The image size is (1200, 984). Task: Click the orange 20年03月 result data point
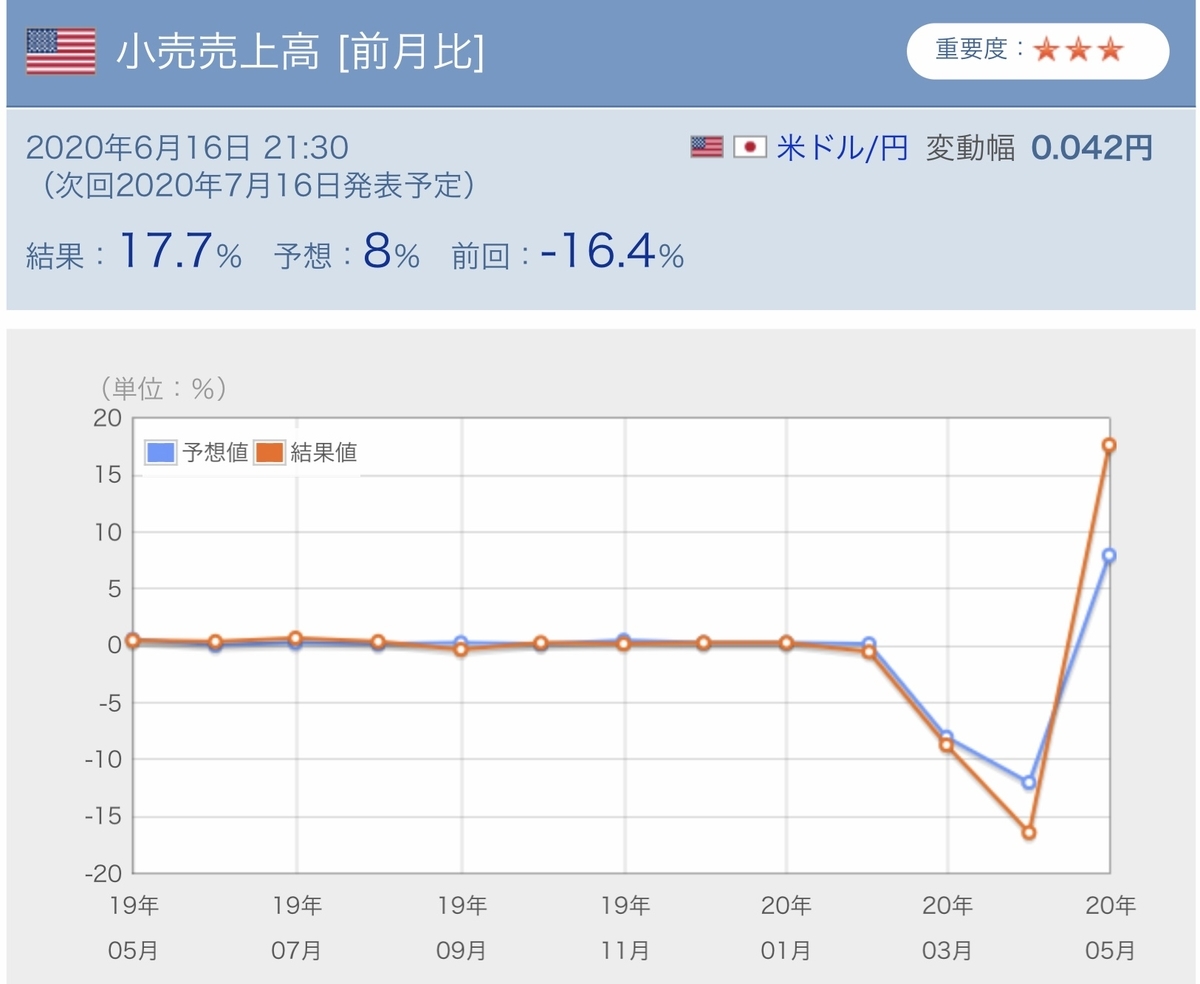click(946, 744)
